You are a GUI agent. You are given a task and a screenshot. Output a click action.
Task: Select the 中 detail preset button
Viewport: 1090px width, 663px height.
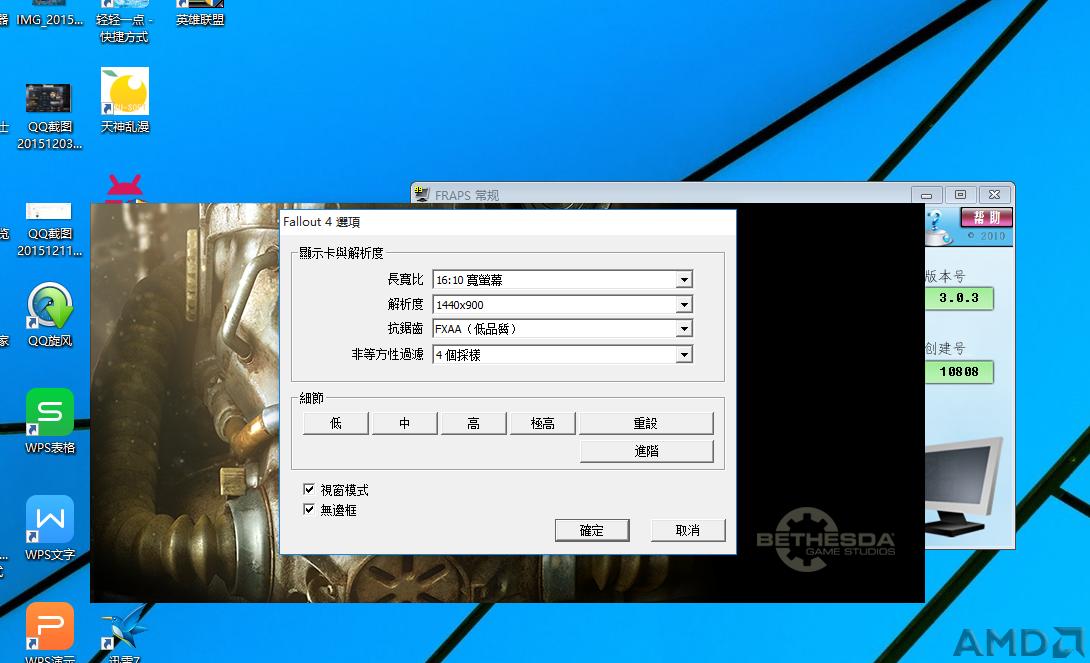pos(405,423)
